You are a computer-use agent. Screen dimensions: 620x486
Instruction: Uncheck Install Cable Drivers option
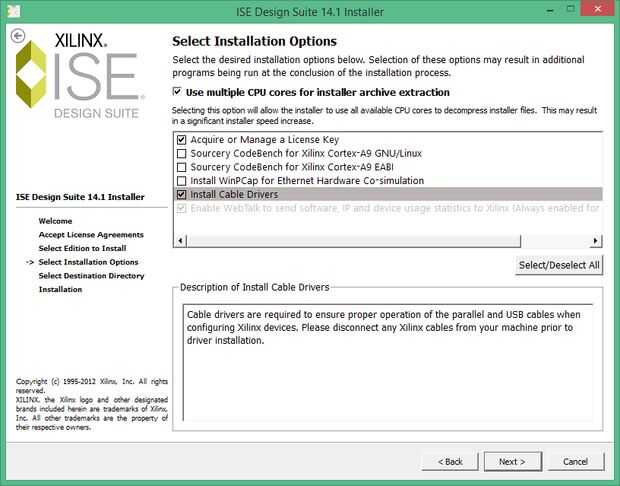181,195
